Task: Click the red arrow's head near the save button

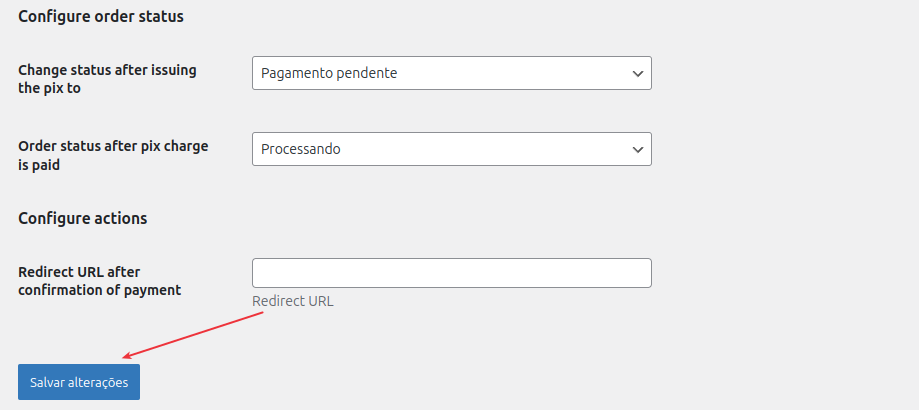Action: 125,356
